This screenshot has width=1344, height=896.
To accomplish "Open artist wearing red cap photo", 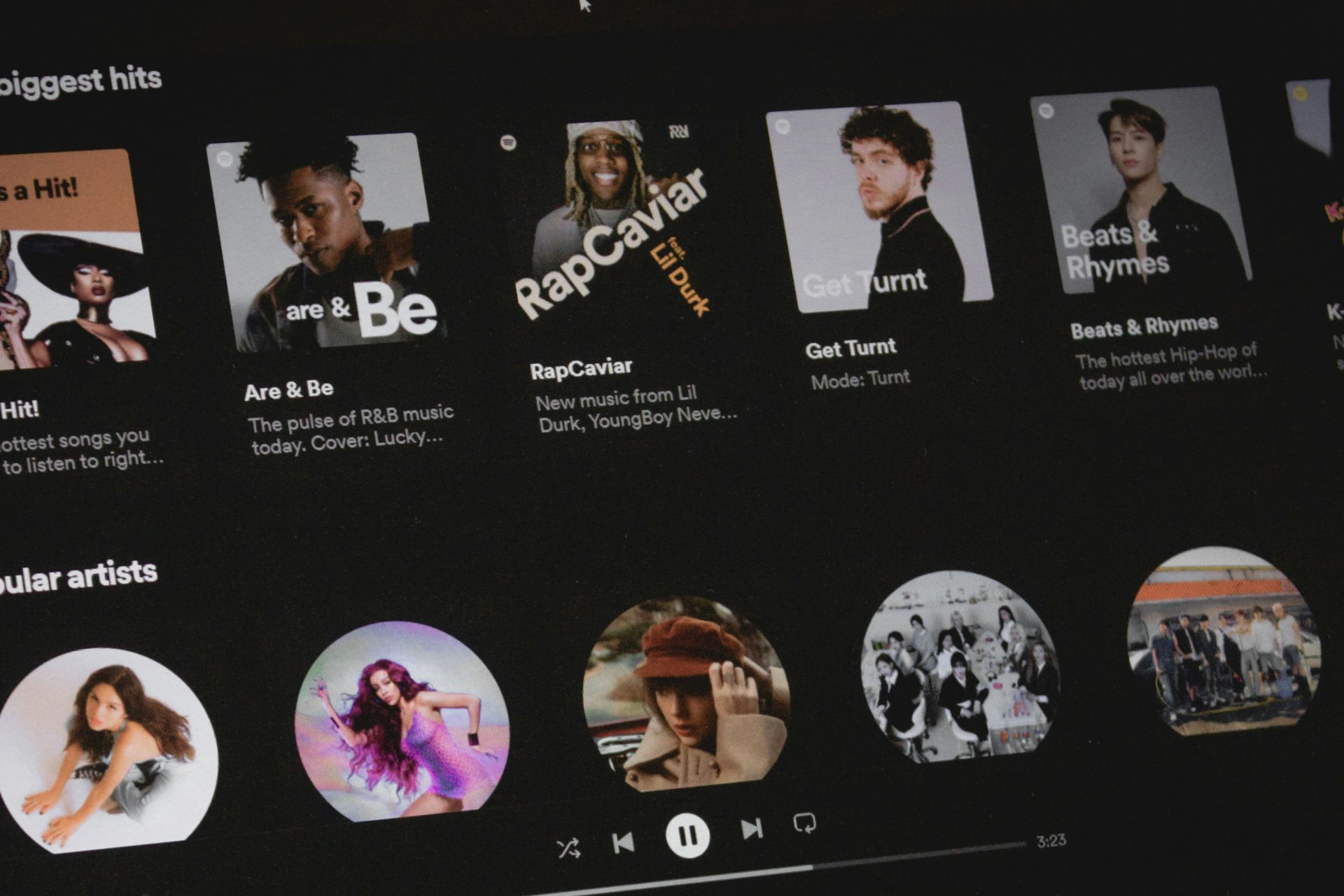I will point(686,694).
